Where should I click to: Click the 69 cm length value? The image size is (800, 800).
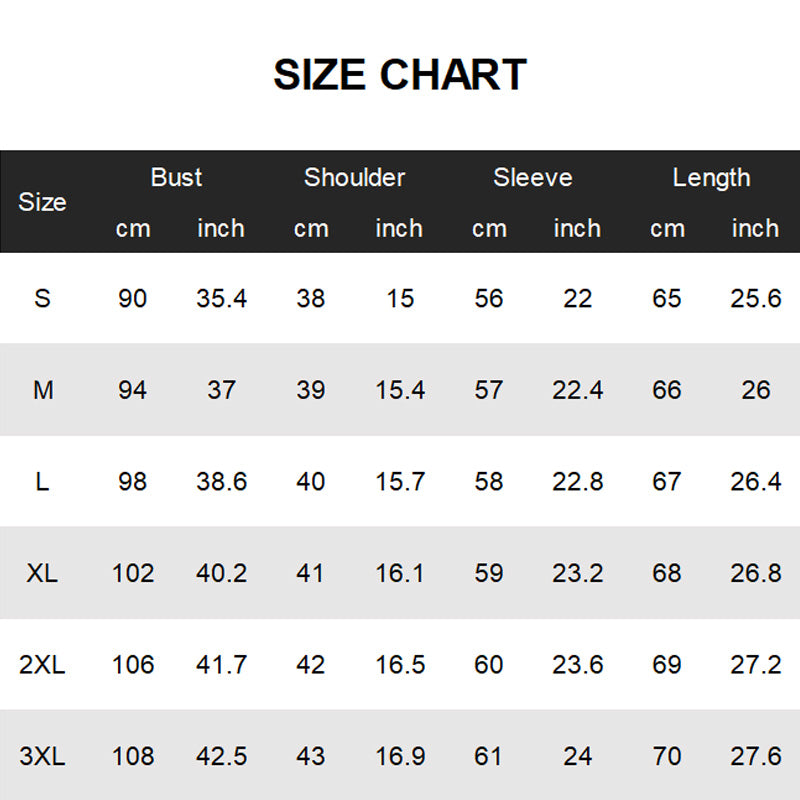(667, 665)
